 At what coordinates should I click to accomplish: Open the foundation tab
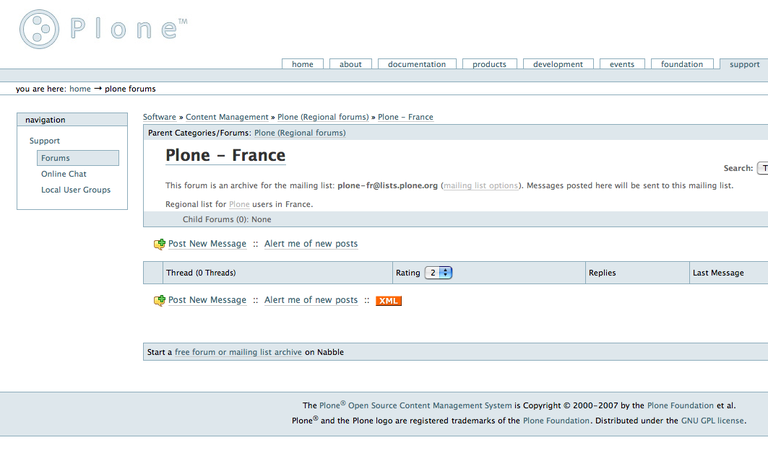(x=682, y=64)
